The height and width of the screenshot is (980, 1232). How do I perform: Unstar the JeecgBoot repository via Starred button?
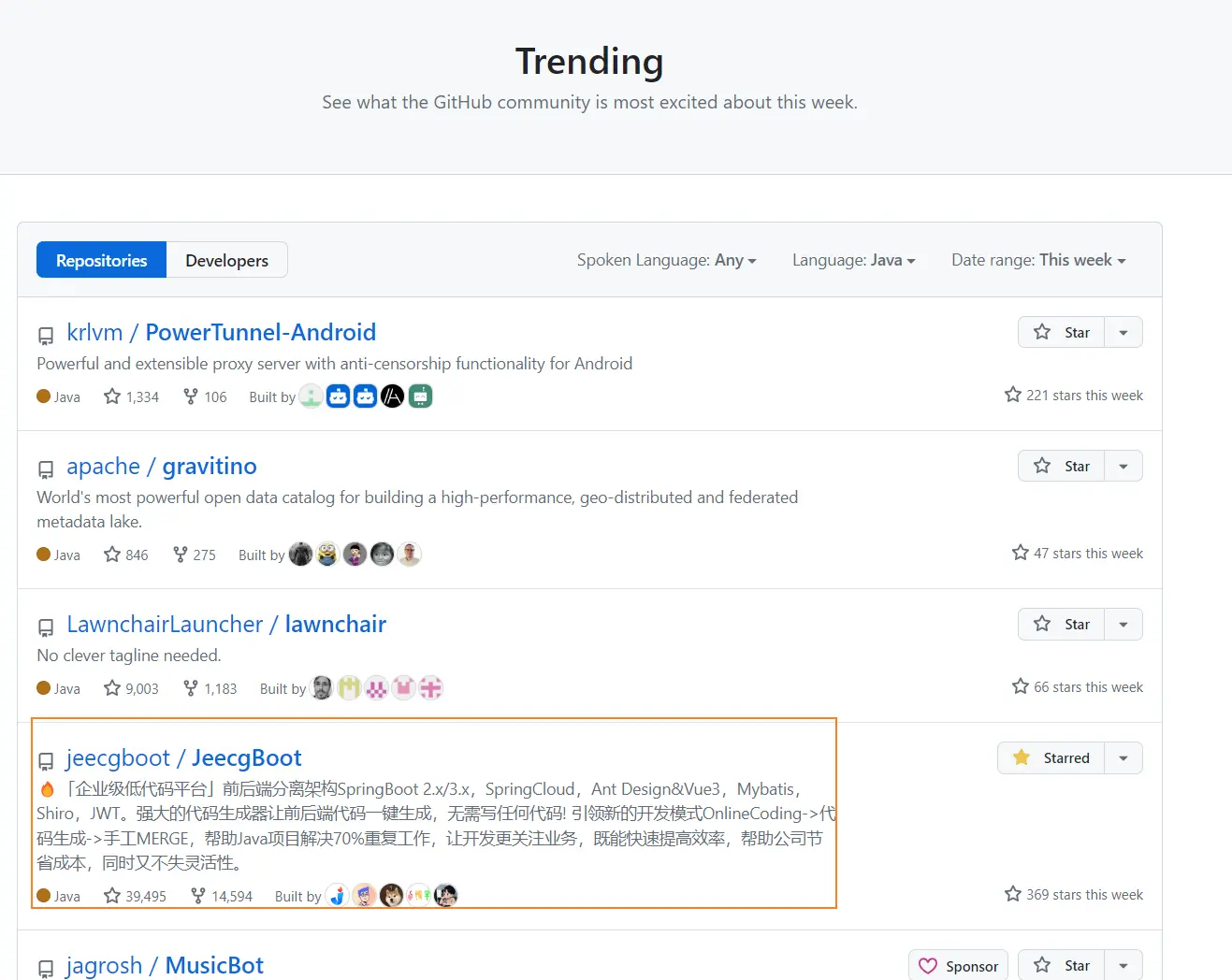[x=1051, y=757]
